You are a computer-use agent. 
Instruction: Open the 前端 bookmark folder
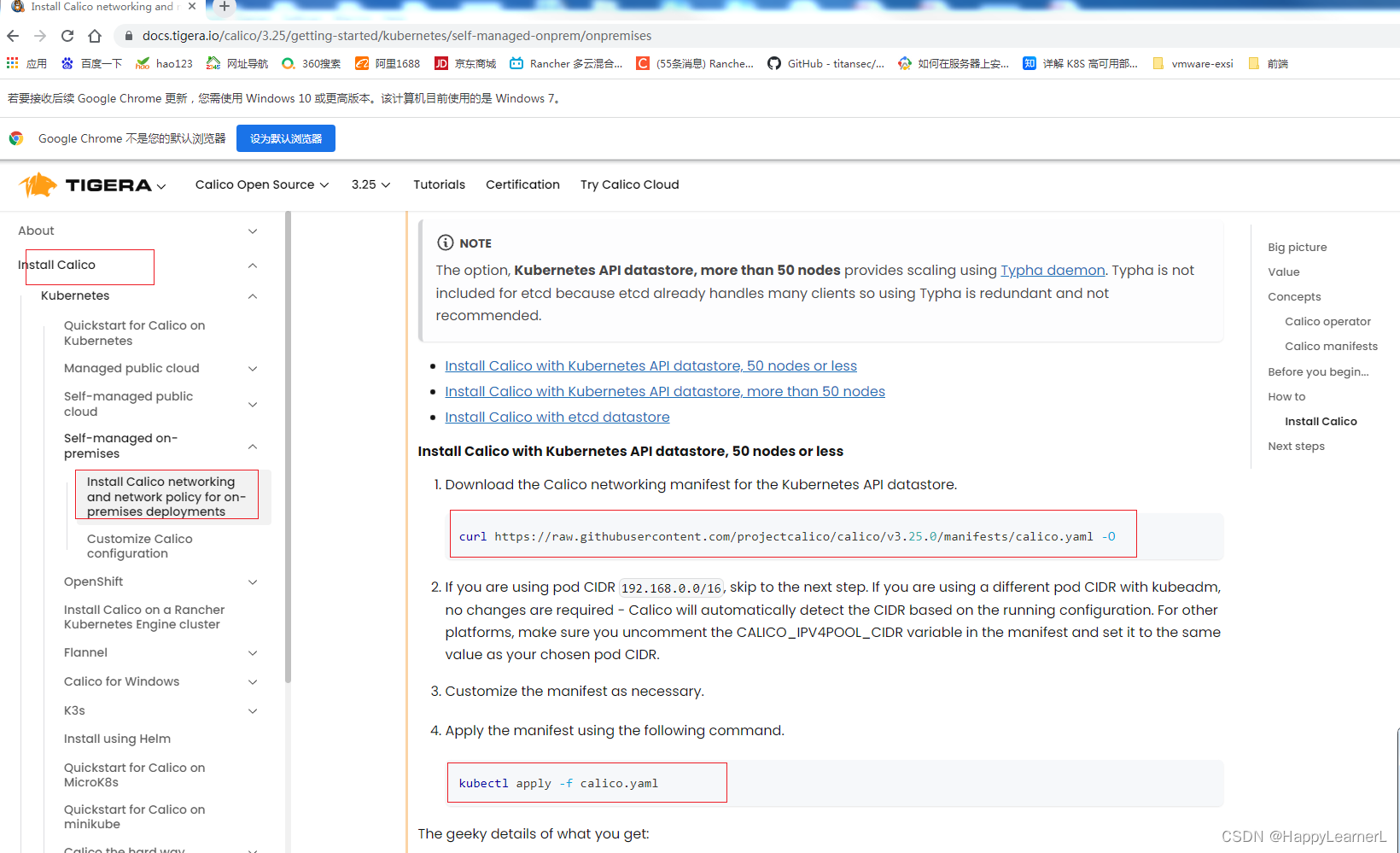point(1268,63)
